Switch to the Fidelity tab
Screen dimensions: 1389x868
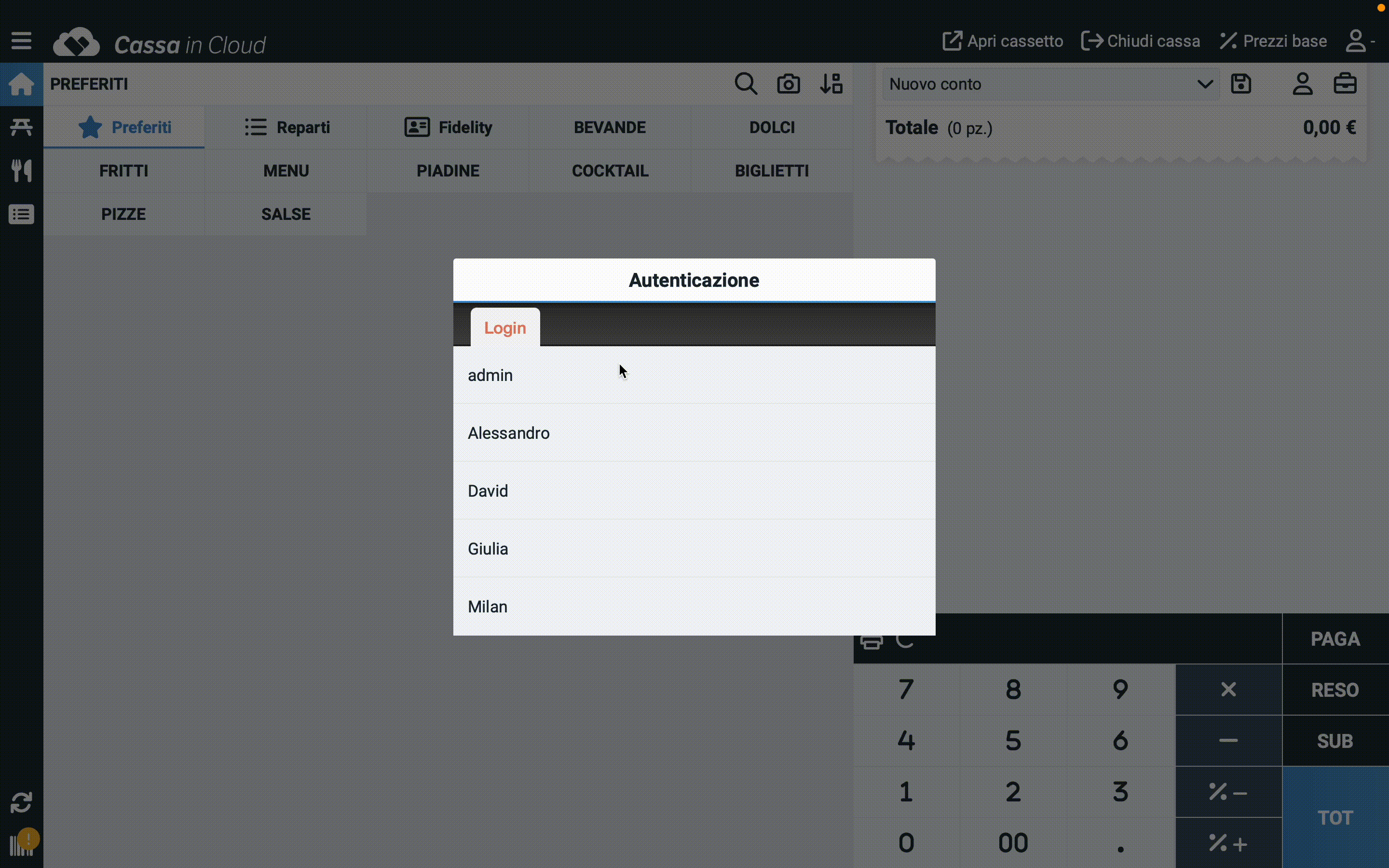pyautogui.click(x=448, y=127)
